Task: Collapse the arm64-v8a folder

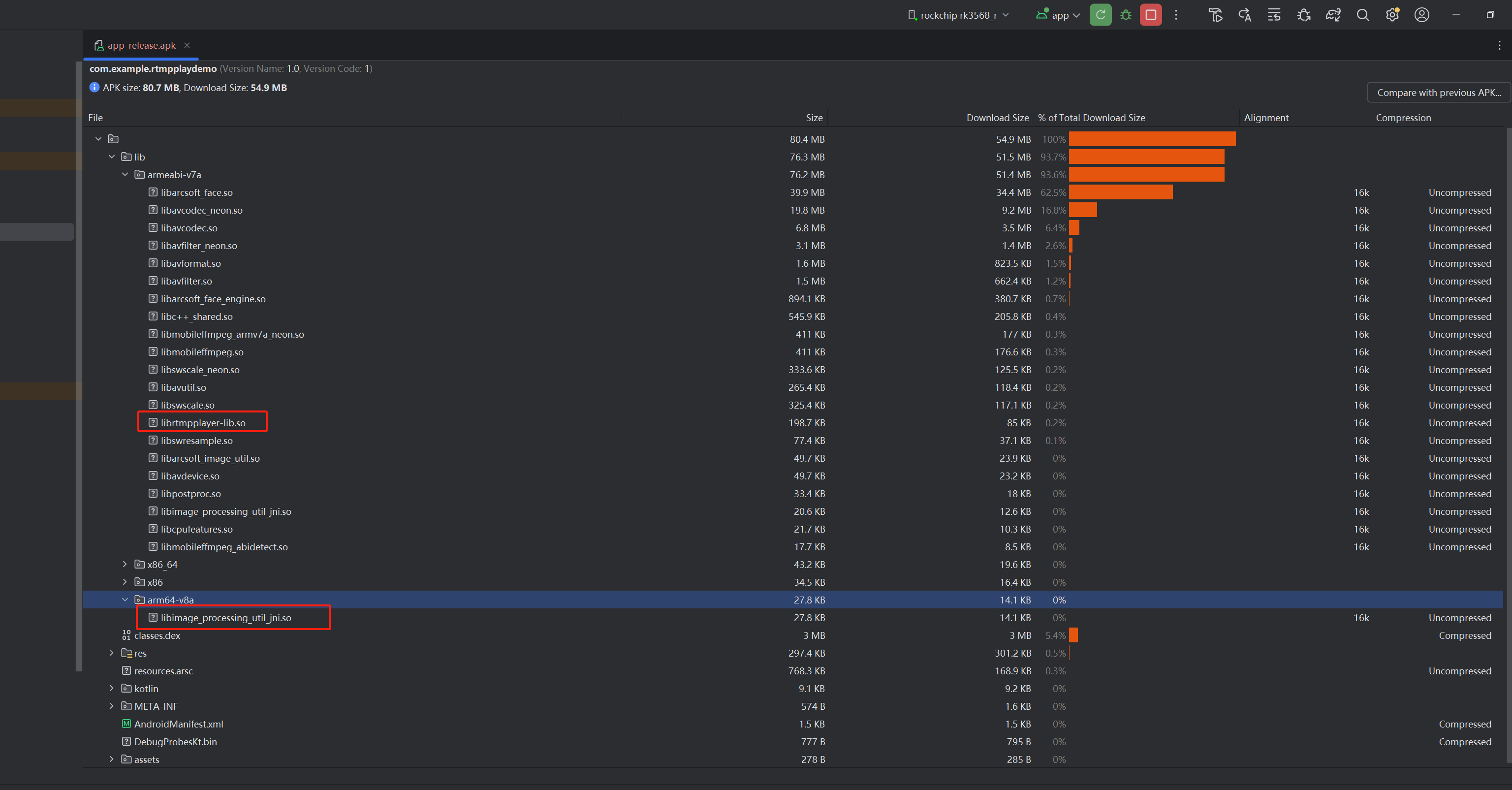Action: (x=125, y=599)
